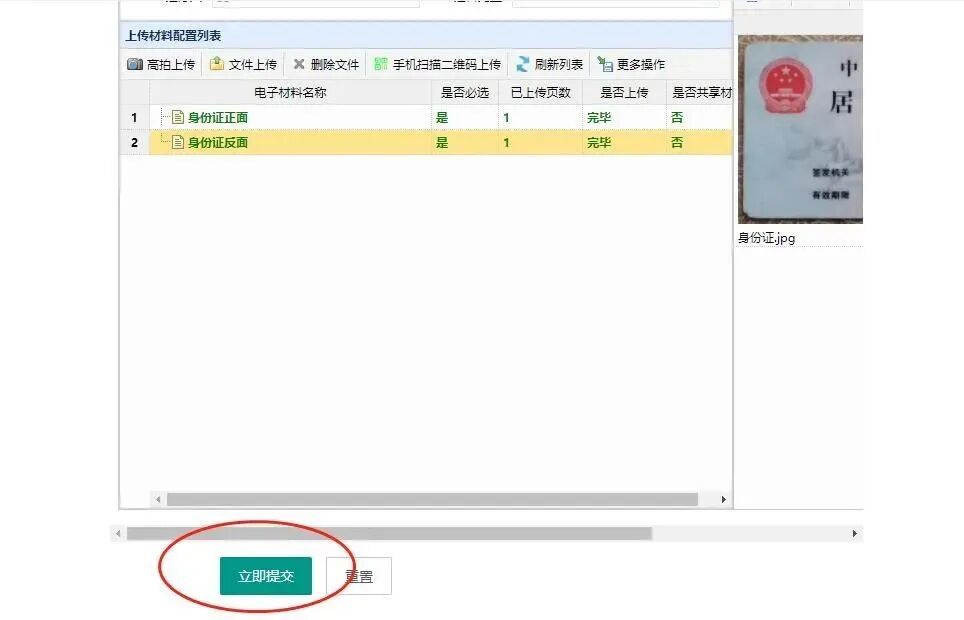Click the 重置 reset button
This screenshot has width=964, height=620.
click(359, 576)
